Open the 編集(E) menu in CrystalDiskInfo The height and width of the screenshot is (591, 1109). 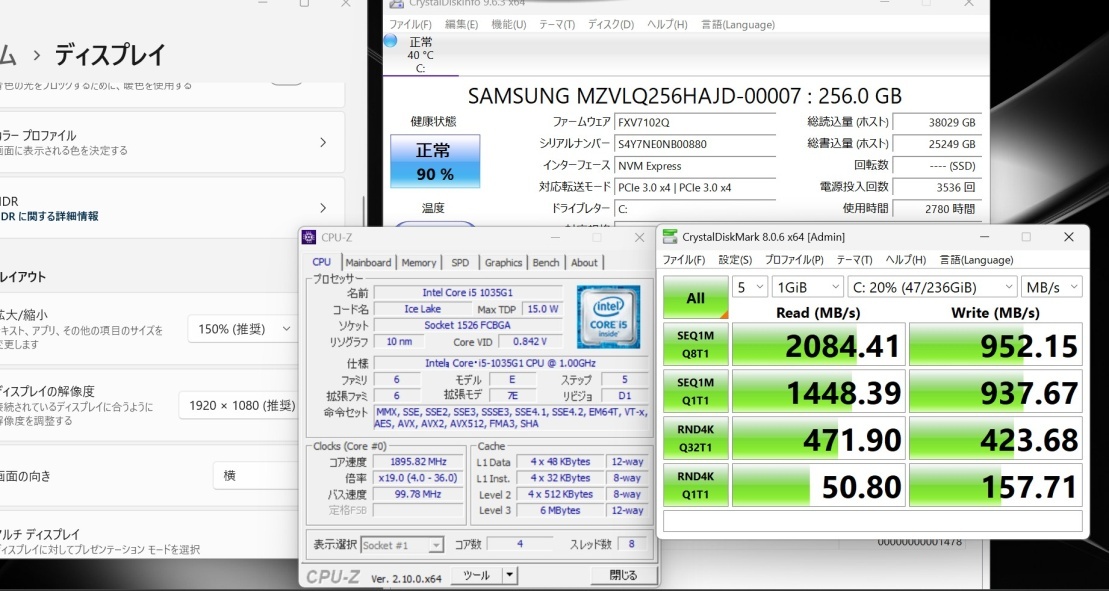[462, 24]
